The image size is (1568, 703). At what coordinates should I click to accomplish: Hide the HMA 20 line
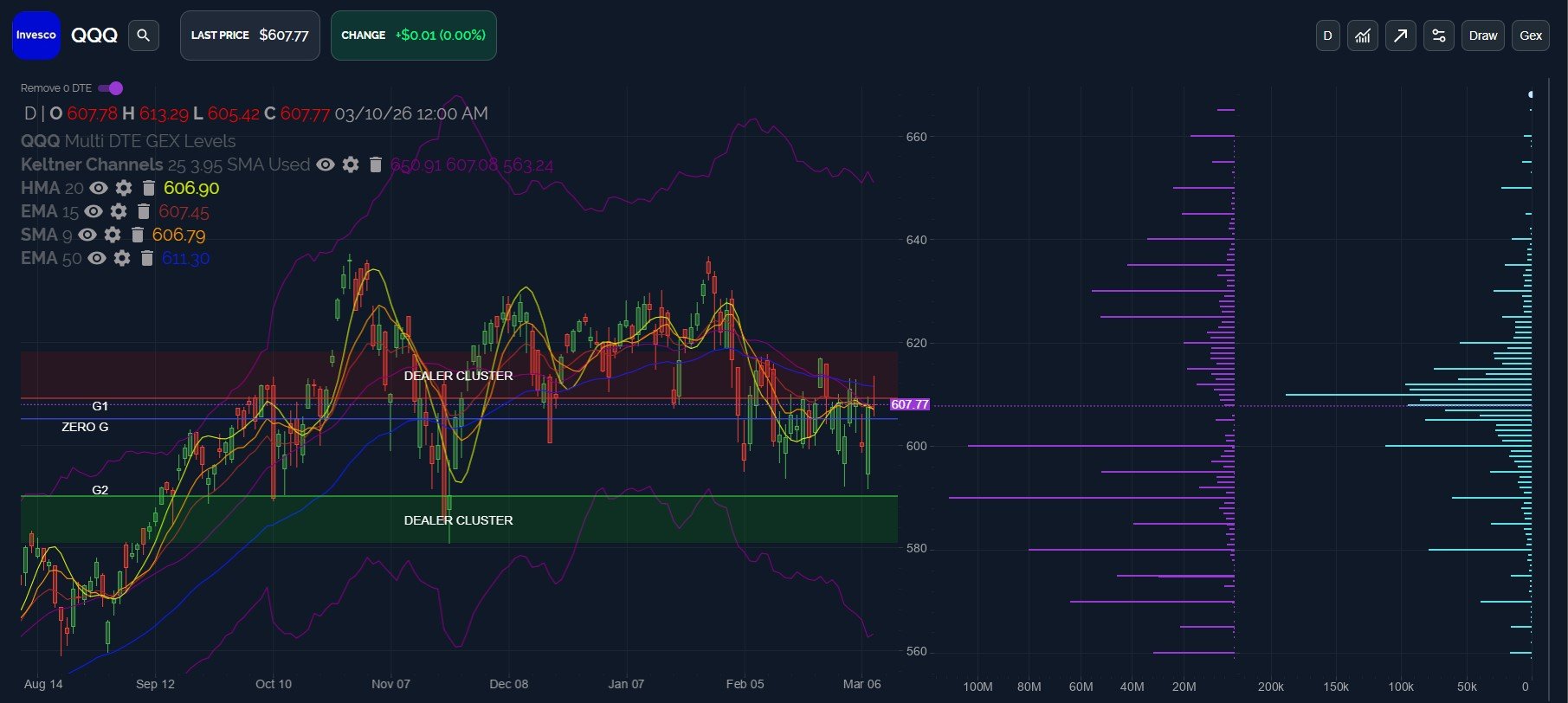click(99, 188)
